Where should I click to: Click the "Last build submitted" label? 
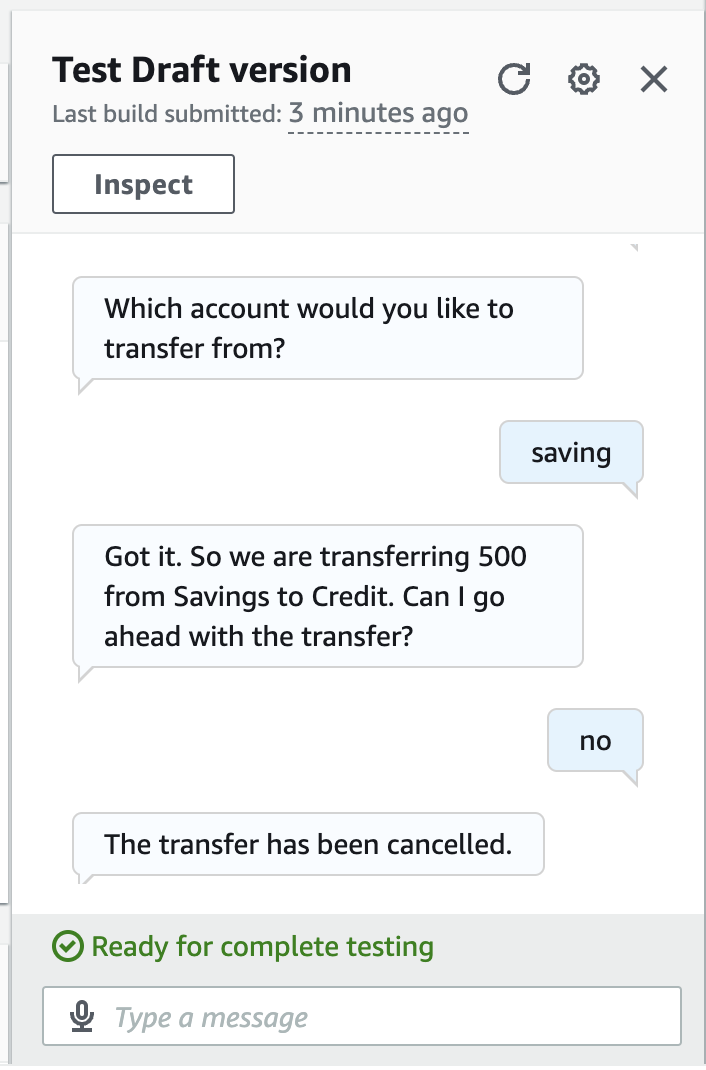point(166,114)
